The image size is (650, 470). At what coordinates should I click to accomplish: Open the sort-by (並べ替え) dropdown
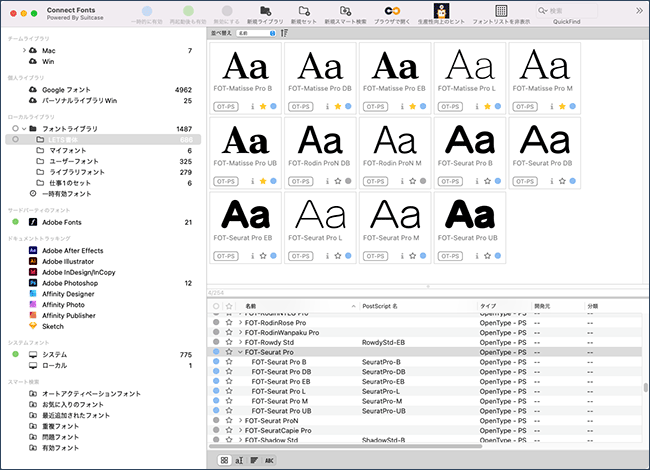(x=256, y=33)
